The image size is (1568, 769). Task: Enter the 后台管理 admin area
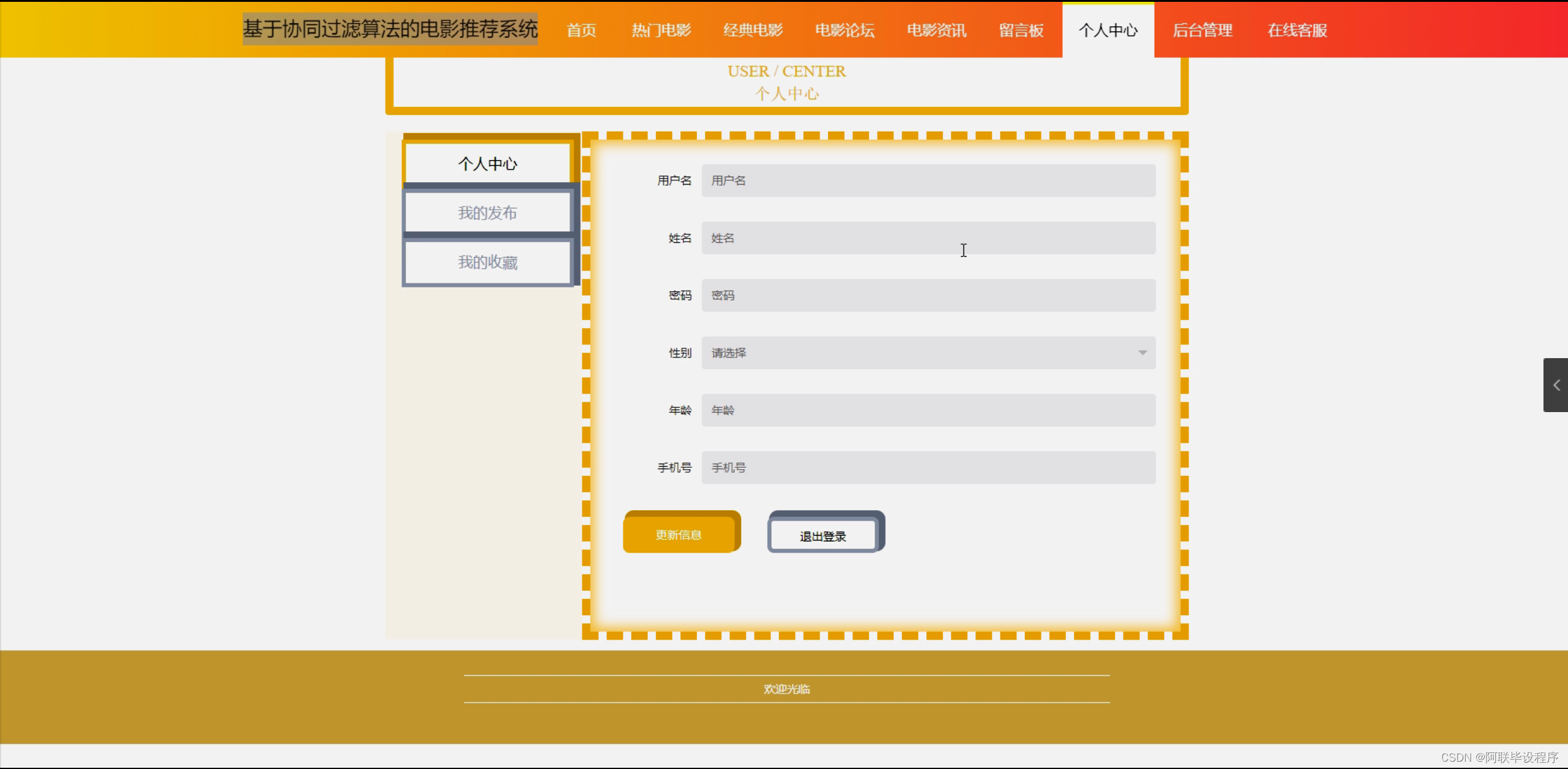tap(1203, 30)
